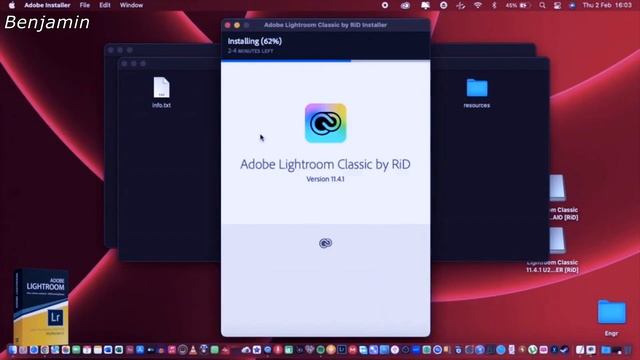Open Control Center in the menu bar
The height and width of the screenshot is (360, 640).
tap(557, 5)
